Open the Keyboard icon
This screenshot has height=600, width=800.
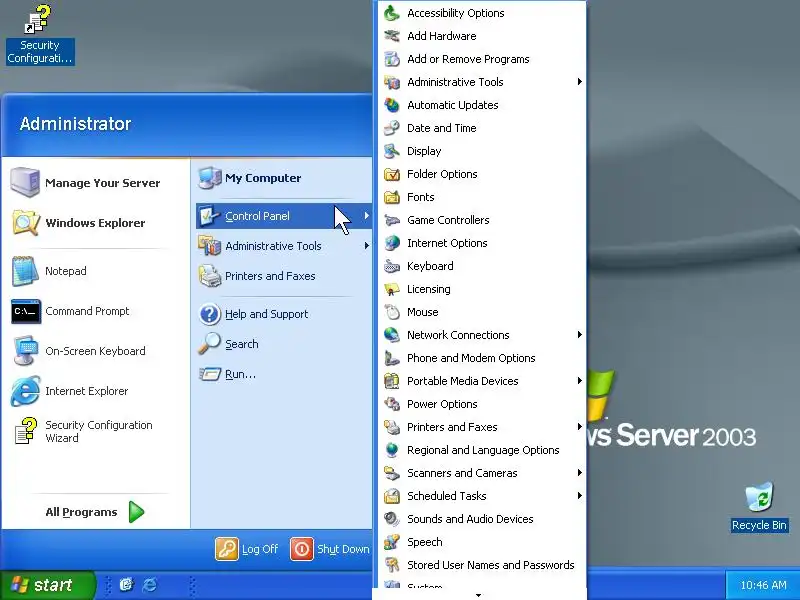click(x=392, y=266)
